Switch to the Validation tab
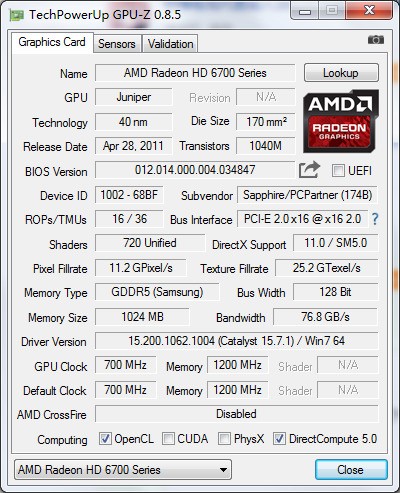 coord(170,44)
